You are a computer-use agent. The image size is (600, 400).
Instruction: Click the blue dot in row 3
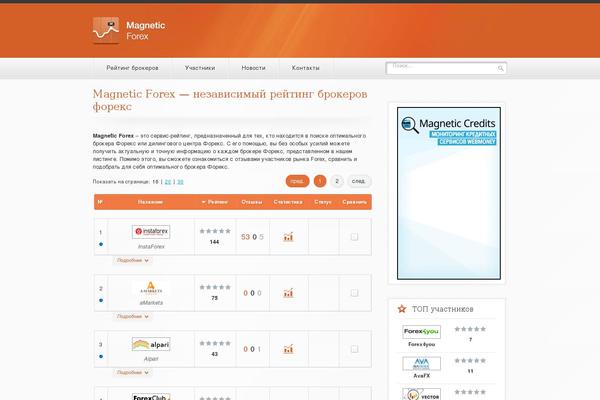point(101,356)
